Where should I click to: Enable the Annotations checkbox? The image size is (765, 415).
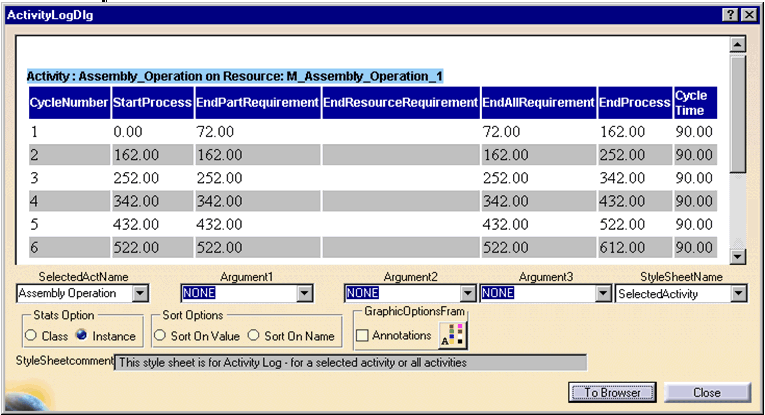click(x=362, y=336)
